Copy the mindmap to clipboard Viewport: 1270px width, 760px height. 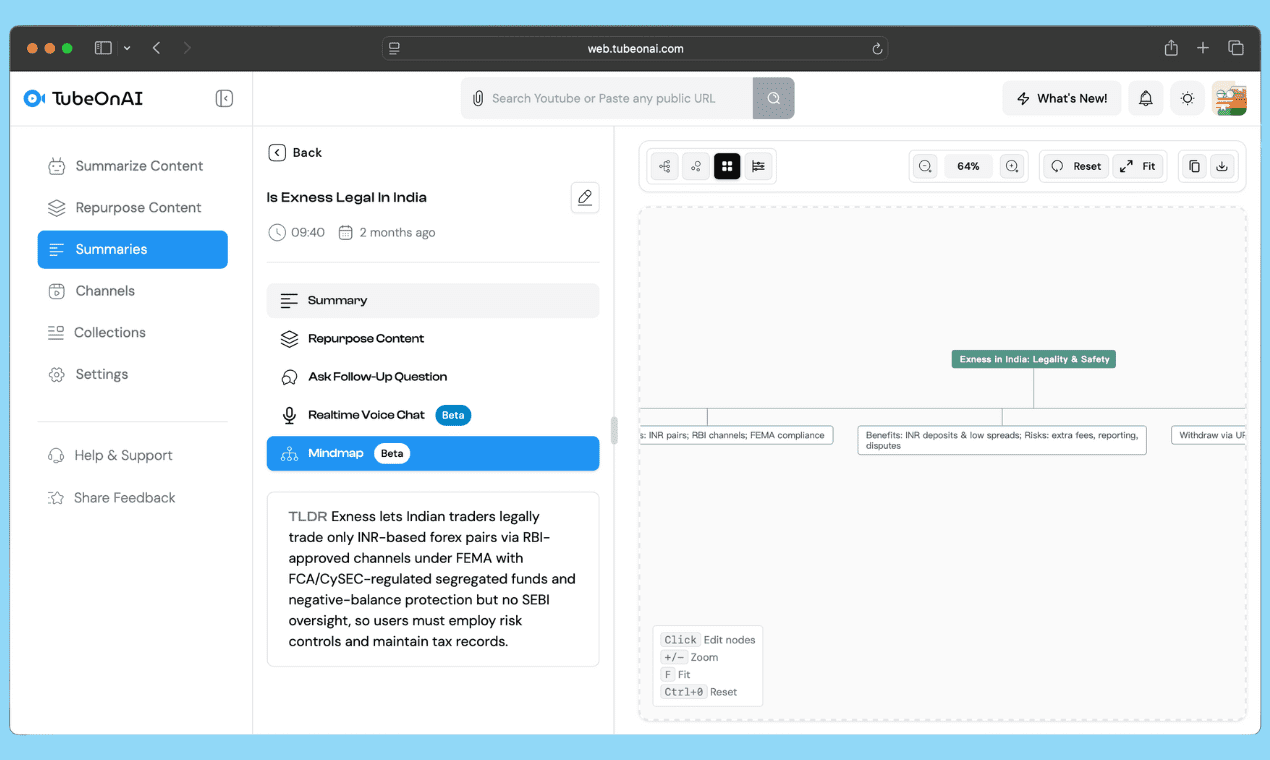coord(1194,167)
